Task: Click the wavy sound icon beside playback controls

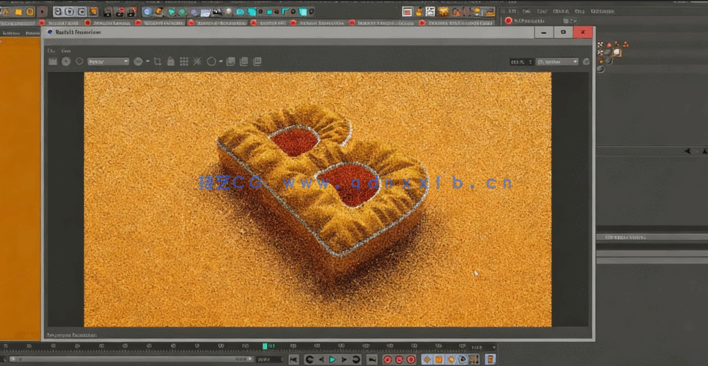Action: coord(372,360)
